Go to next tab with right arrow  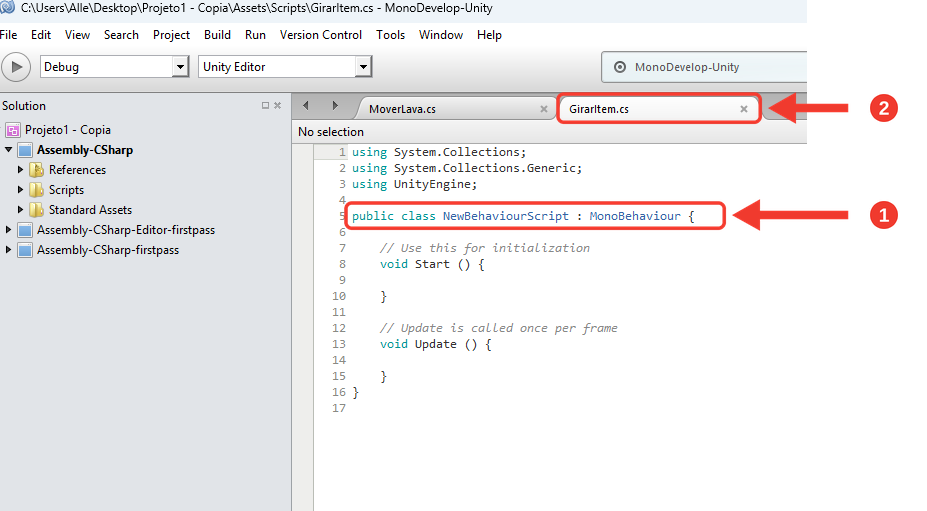[335, 105]
